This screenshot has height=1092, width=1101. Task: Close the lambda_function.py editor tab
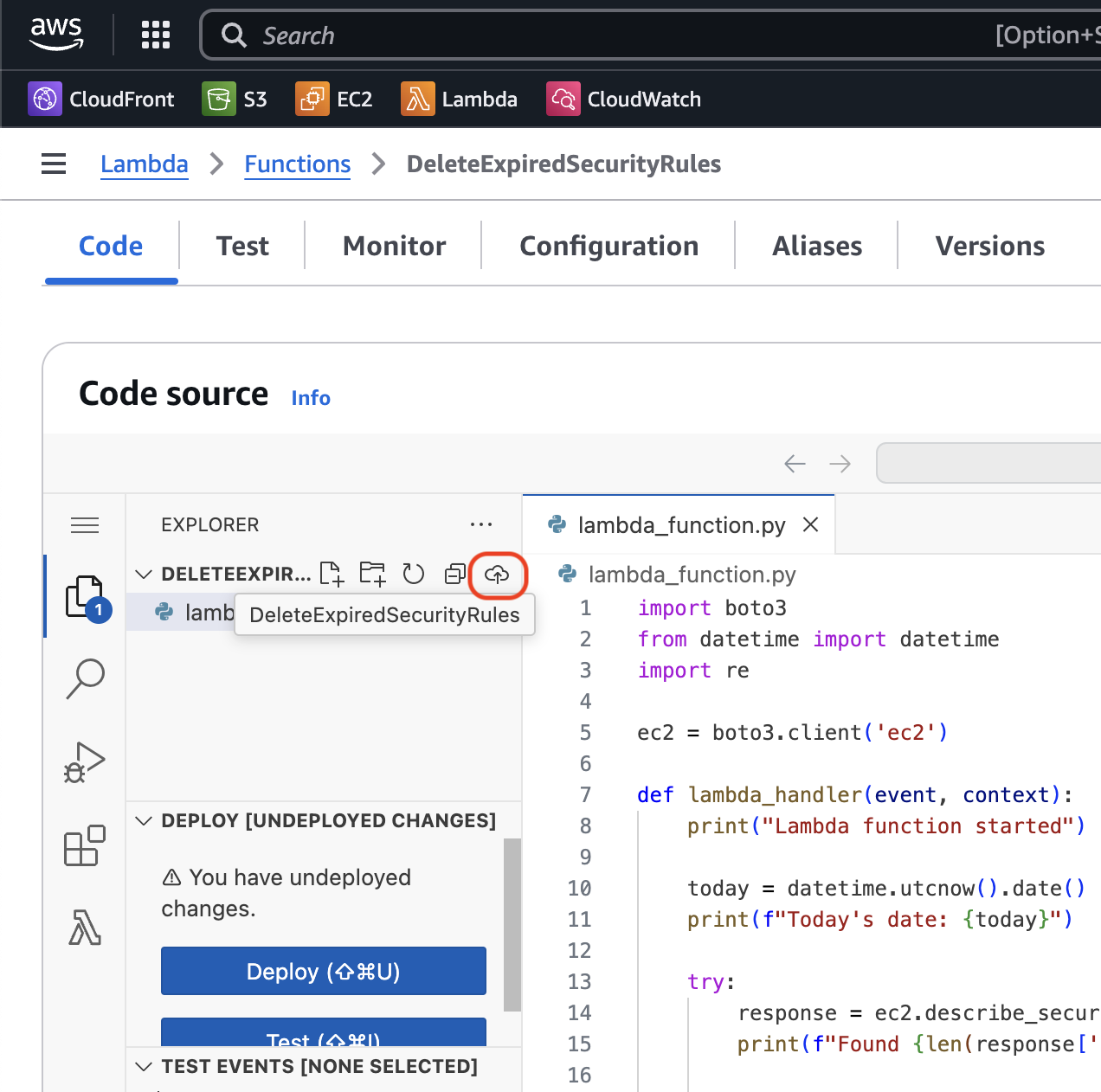[x=811, y=524]
